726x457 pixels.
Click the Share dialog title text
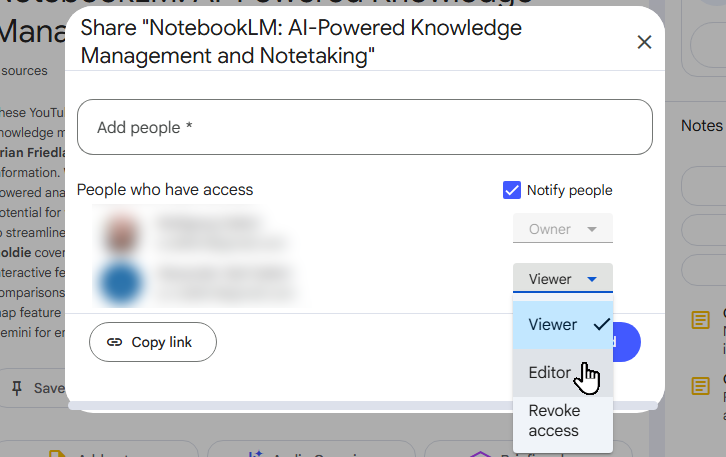[x=301, y=42]
